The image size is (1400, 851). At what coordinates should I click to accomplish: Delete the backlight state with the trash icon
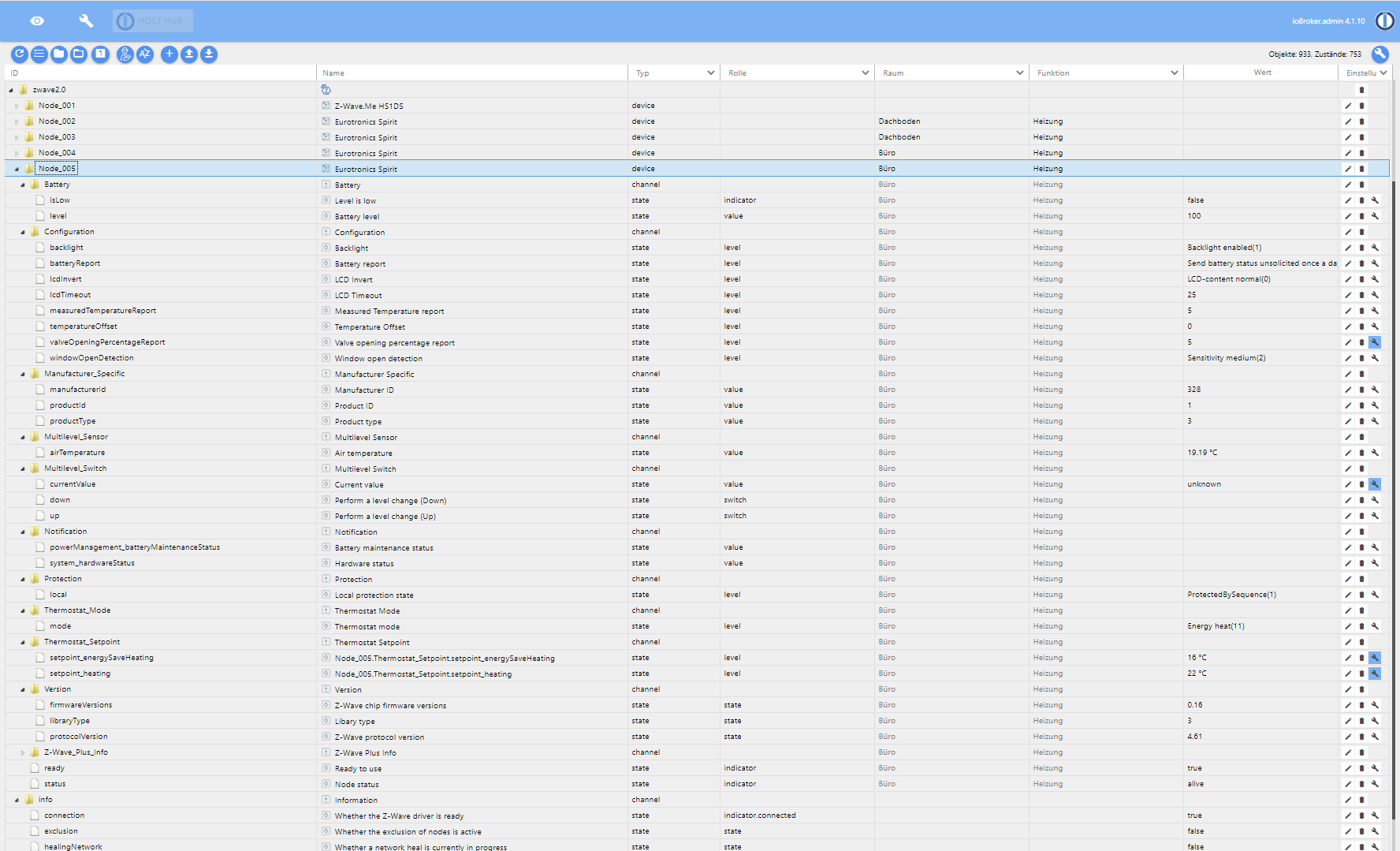(1361, 248)
